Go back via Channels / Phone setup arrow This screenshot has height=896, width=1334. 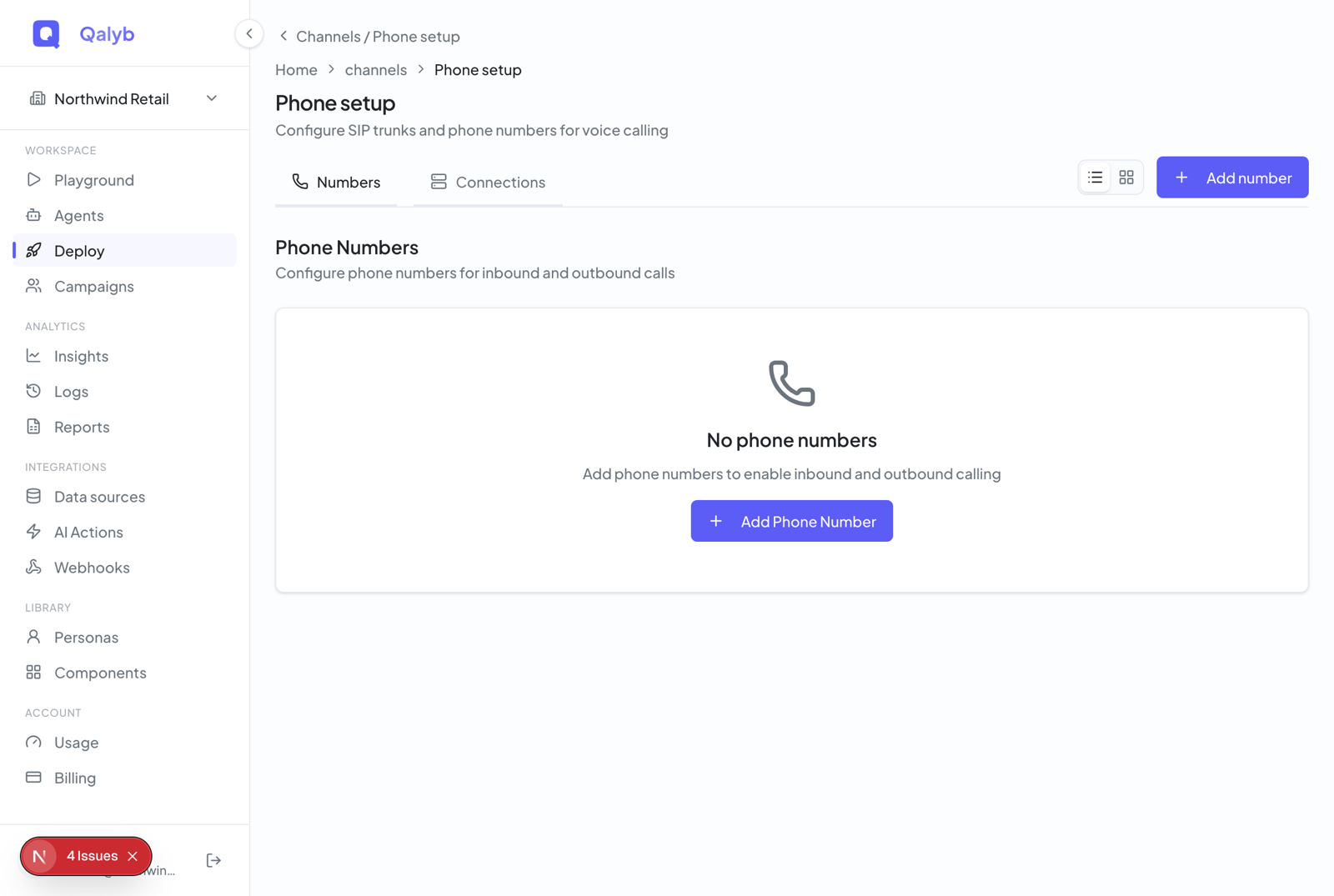point(283,36)
